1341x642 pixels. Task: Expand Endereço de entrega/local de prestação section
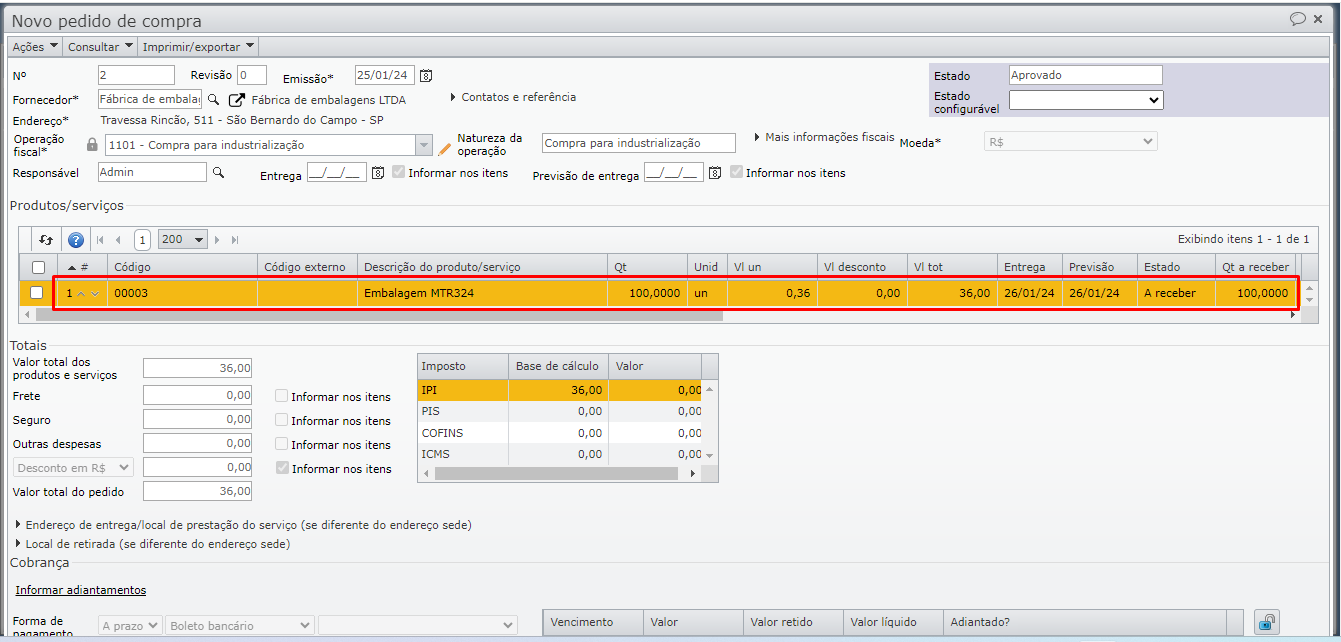tap(243, 524)
